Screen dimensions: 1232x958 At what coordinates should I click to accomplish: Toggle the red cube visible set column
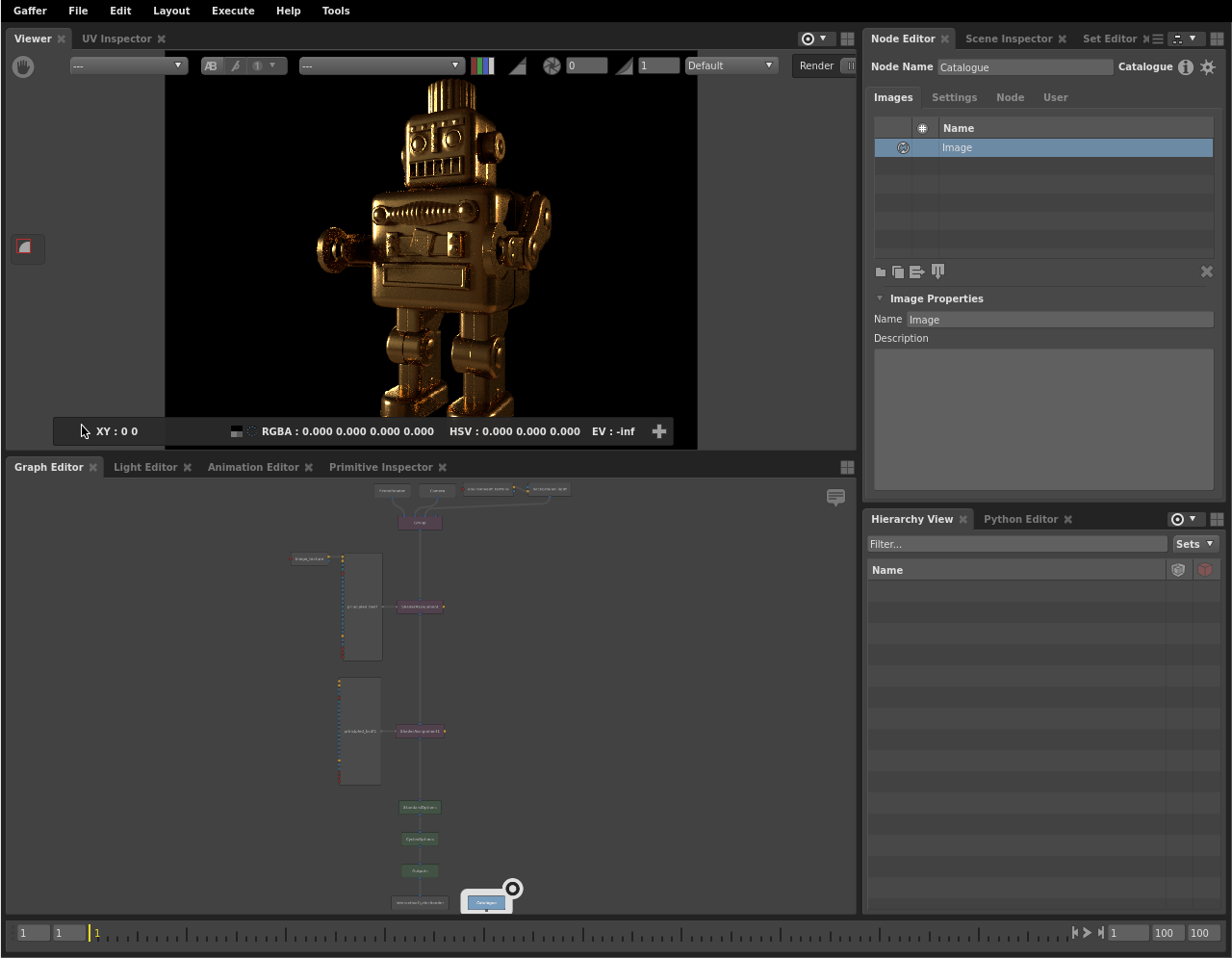[1205, 570]
